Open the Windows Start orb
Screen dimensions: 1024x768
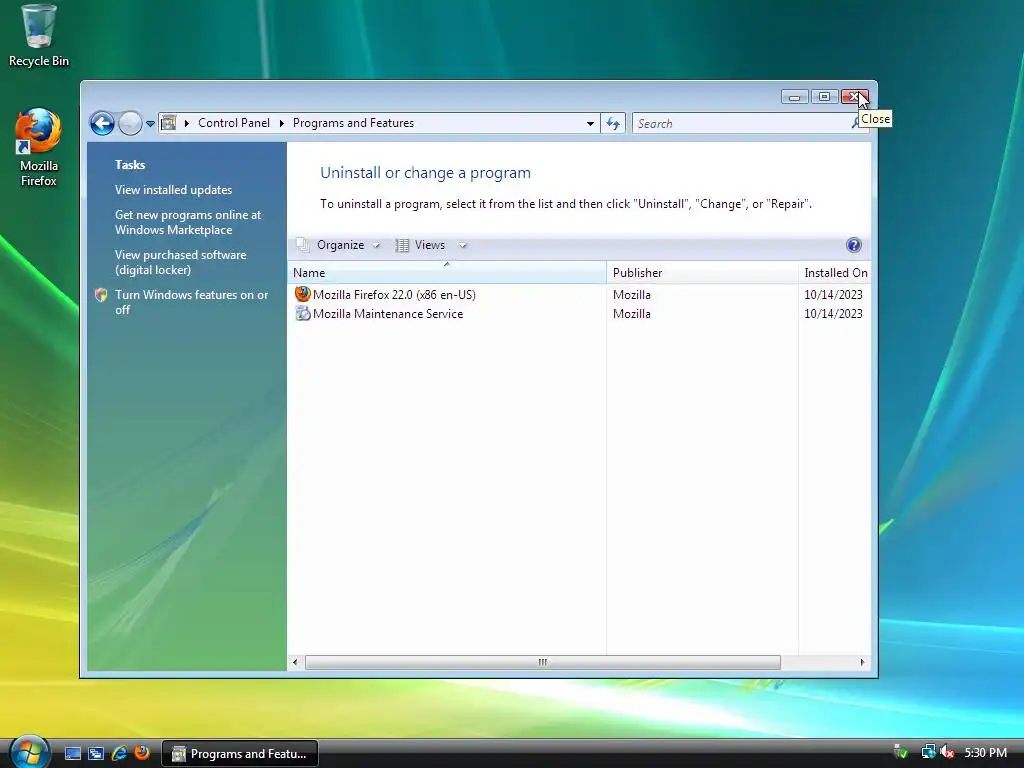coord(30,752)
